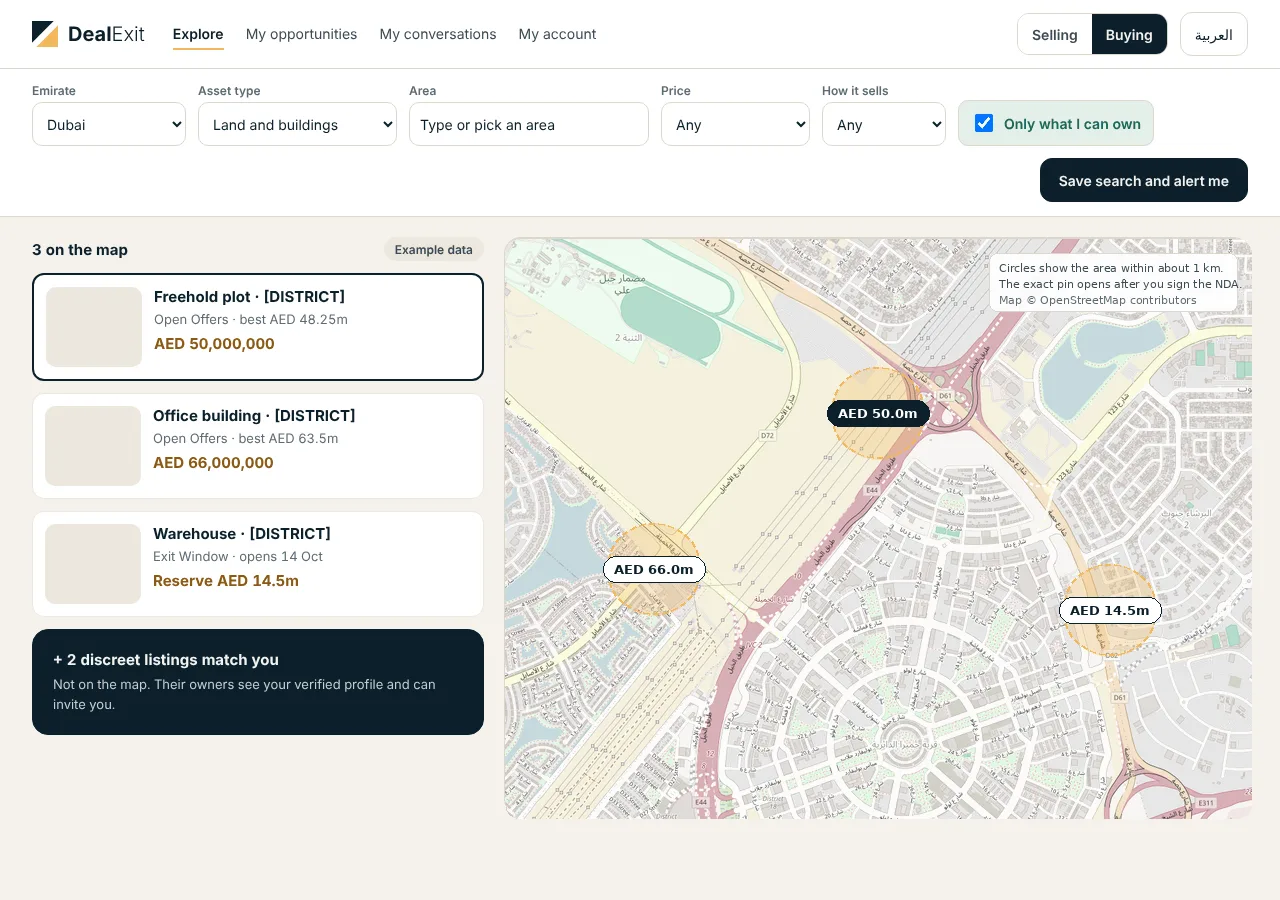Open the Office building listing card
Image resolution: width=1280 pixels, height=900 pixels.
[x=258, y=446]
